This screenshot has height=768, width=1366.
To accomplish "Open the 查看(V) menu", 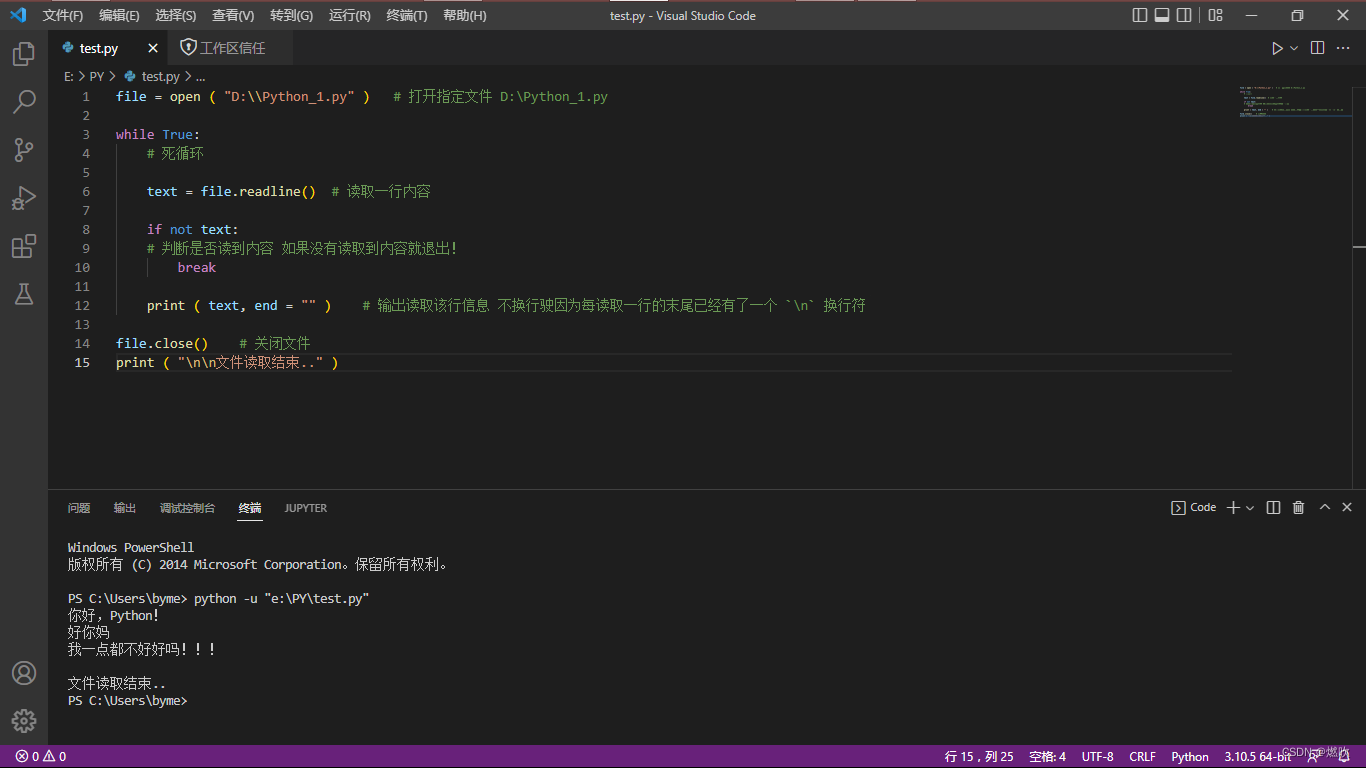I will 233,15.
